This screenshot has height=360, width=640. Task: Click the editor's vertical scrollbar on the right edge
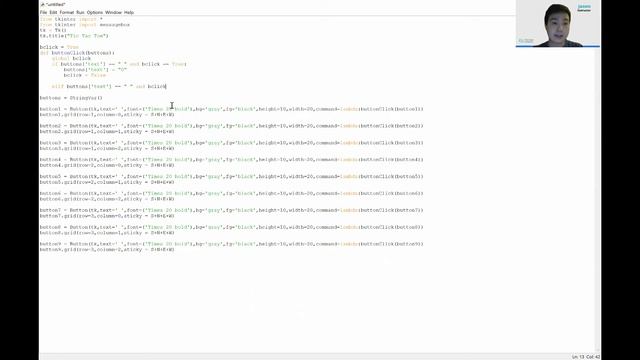[598, 200]
